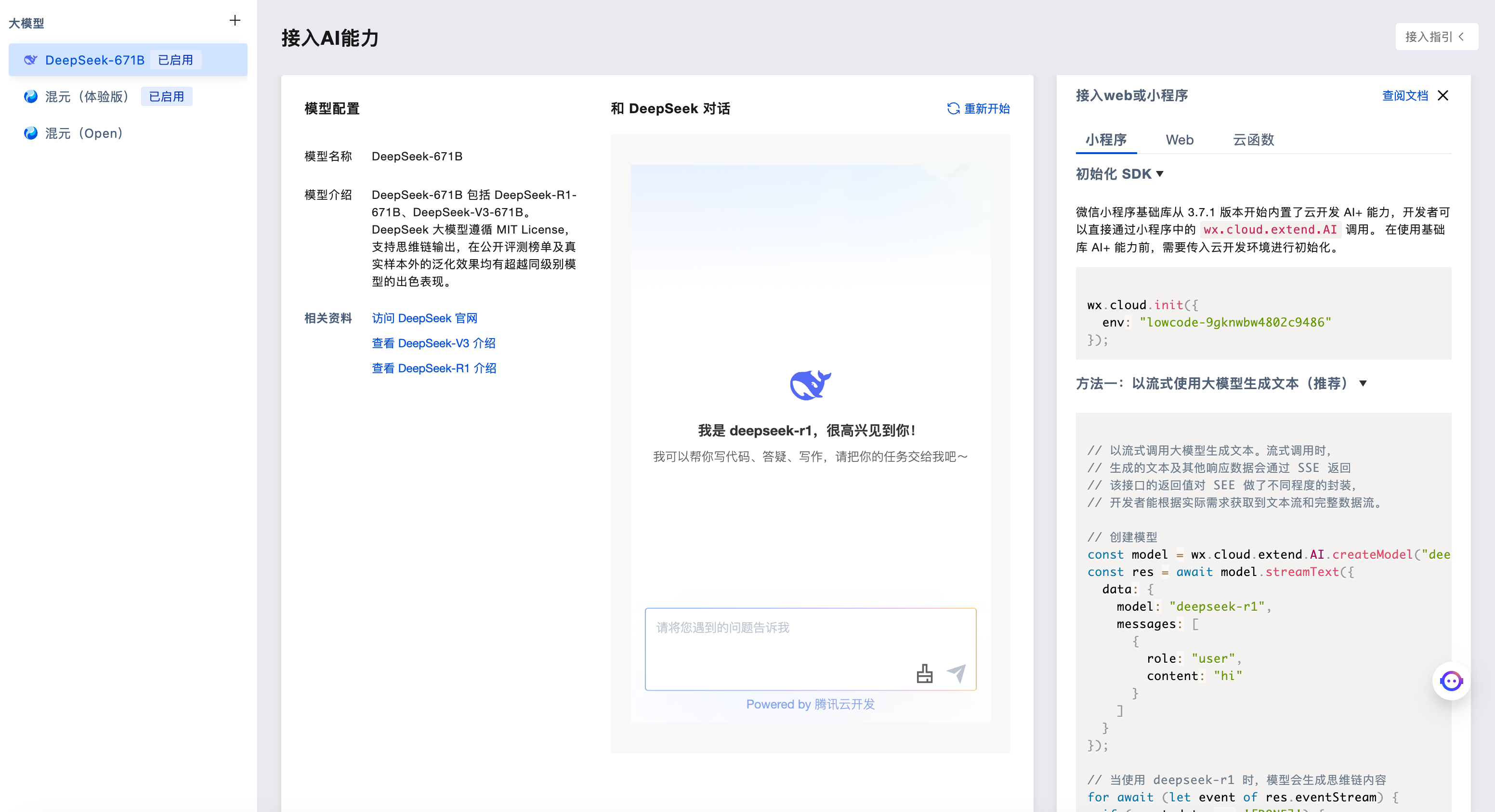Select the 小程序 tab
This screenshot has height=812, width=1495.
pyautogui.click(x=1105, y=140)
